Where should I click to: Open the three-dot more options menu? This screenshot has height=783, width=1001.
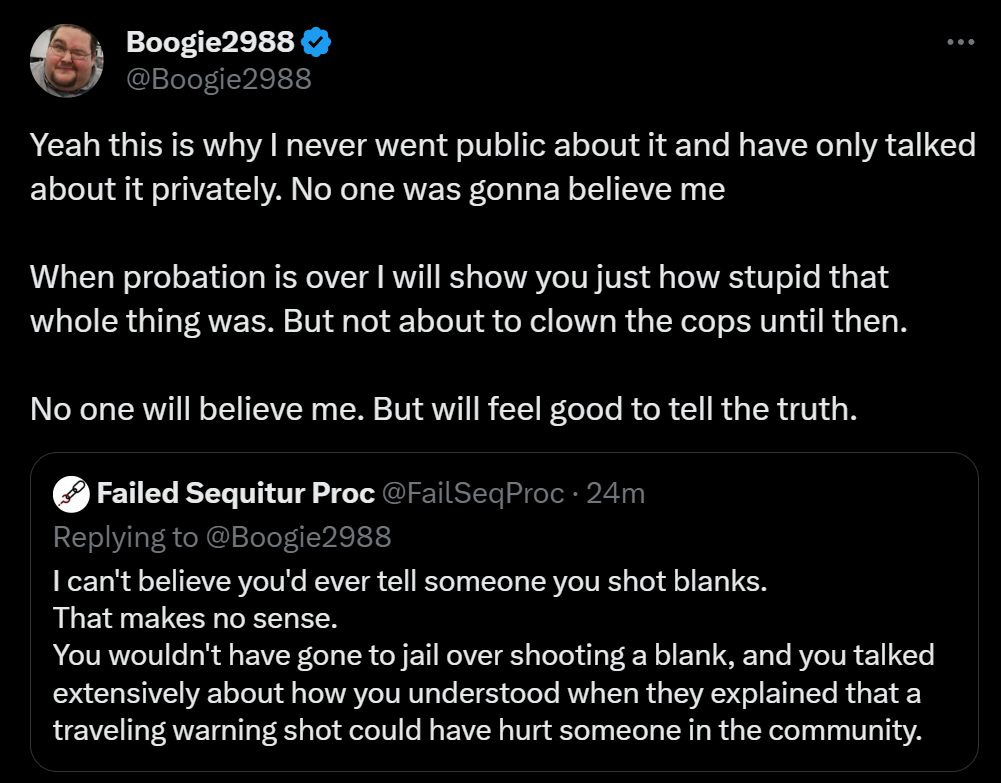point(959,42)
